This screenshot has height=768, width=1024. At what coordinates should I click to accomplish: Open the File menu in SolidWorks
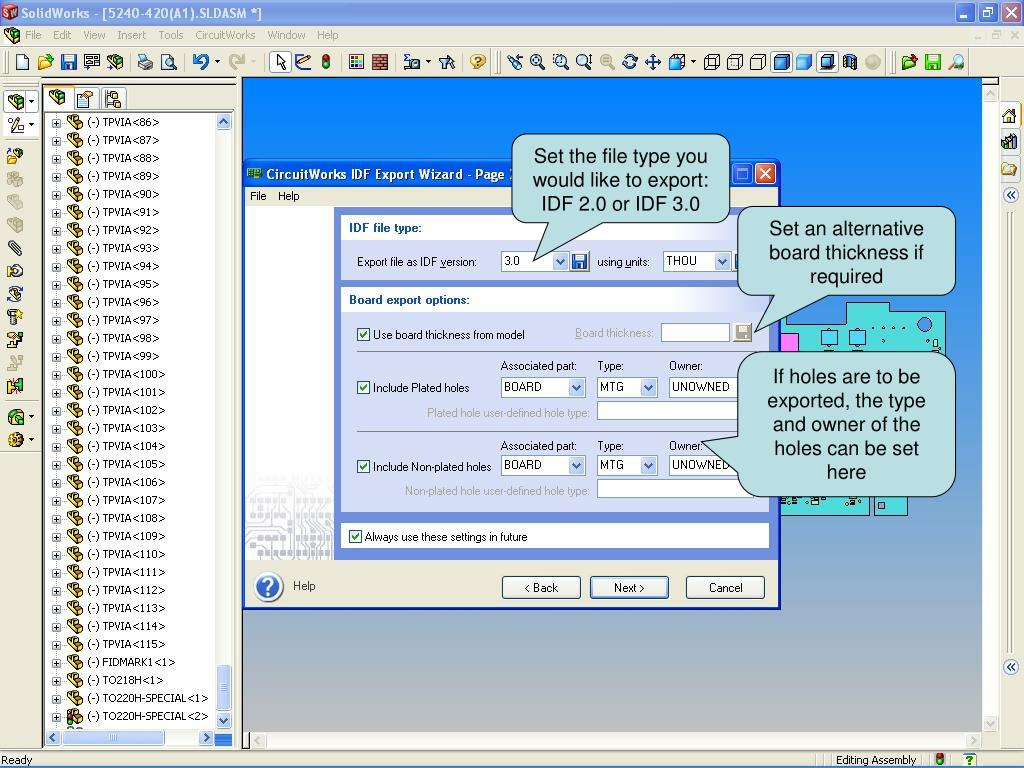33,35
